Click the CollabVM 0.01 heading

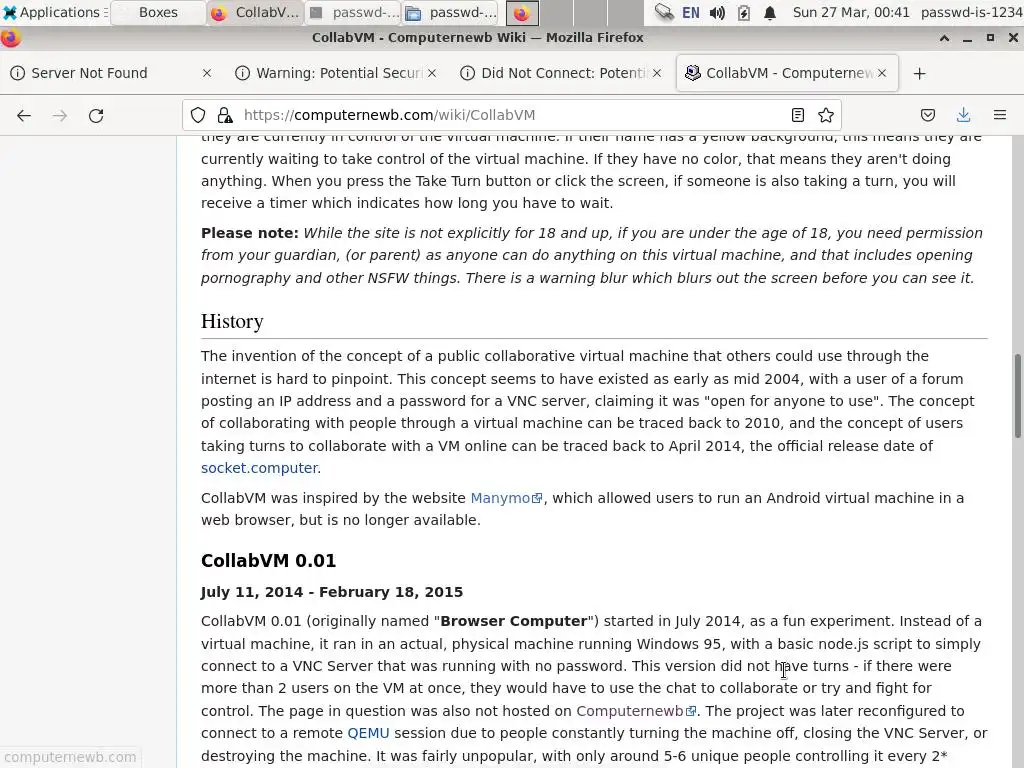[x=268, y=561]
